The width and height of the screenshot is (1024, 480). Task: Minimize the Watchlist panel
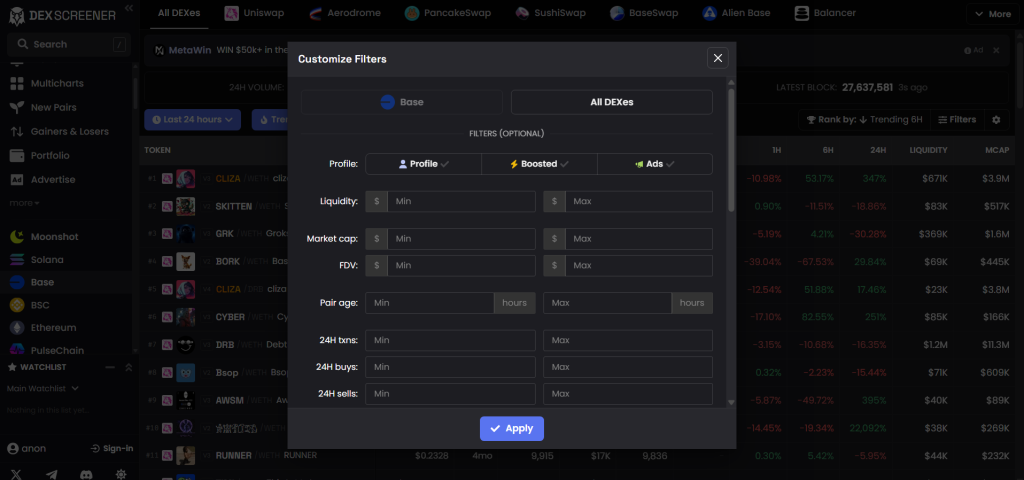(110, 368)
